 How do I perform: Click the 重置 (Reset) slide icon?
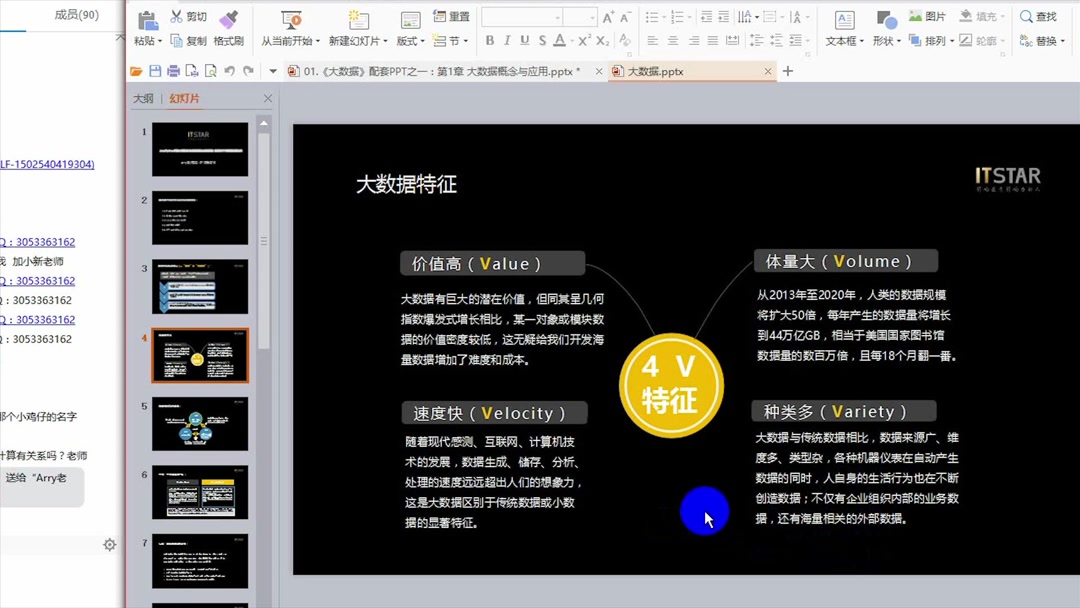point(453,16)
